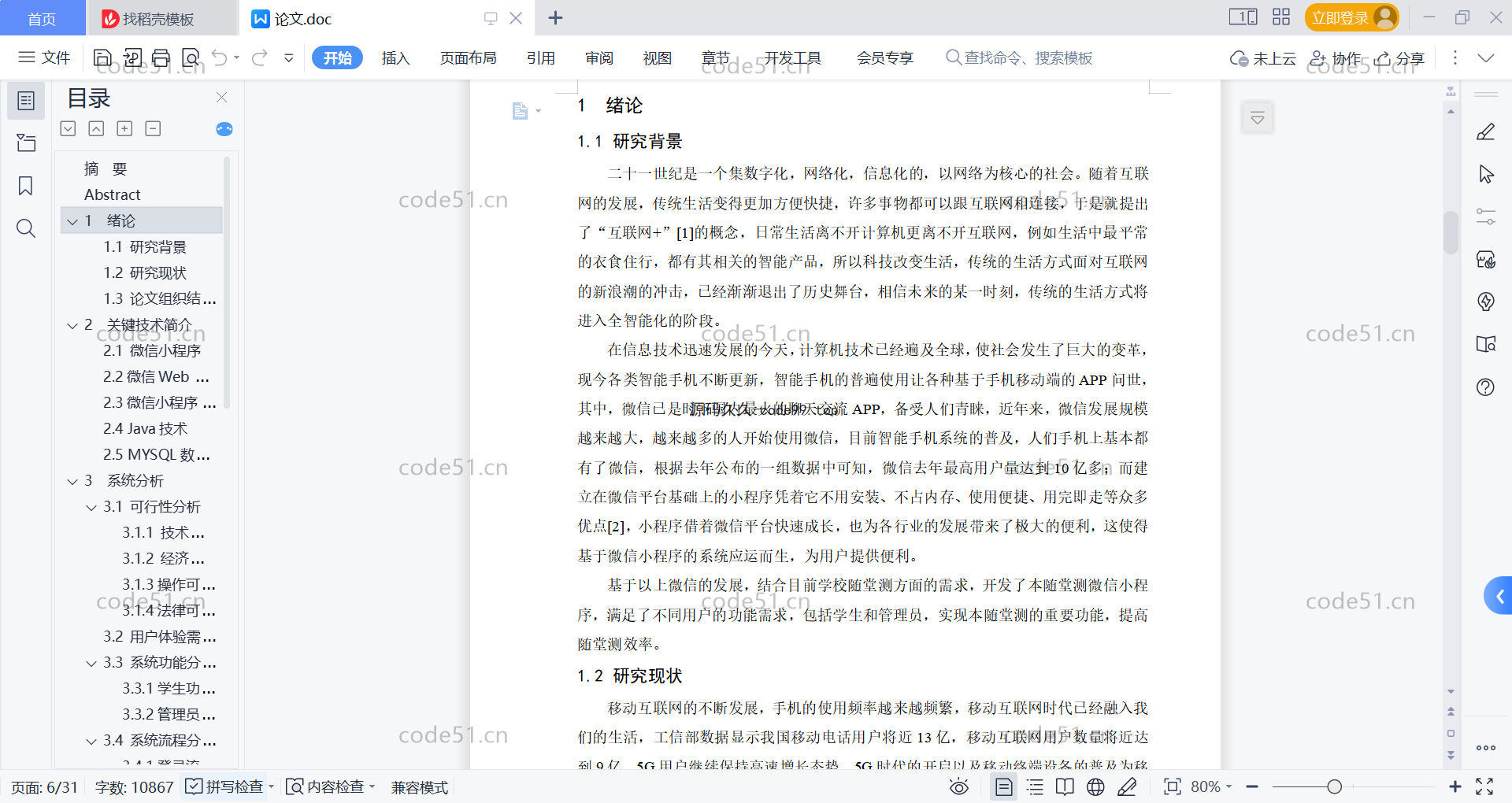Collapse the 3.4 系统流程分 node
The image size is (1512, 803).
click(91, 741)
